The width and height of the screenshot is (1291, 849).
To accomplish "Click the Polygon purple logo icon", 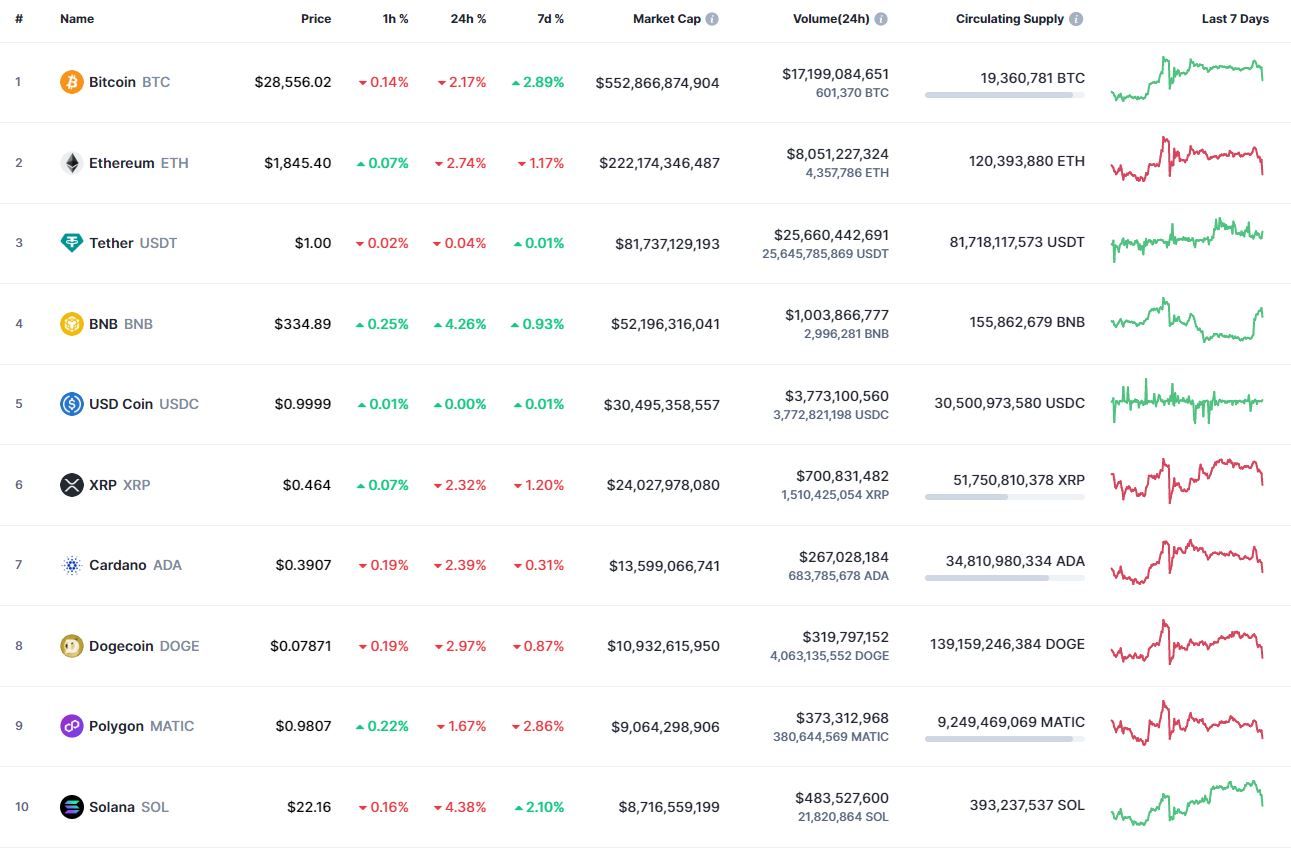I will [x=71, y=726].
